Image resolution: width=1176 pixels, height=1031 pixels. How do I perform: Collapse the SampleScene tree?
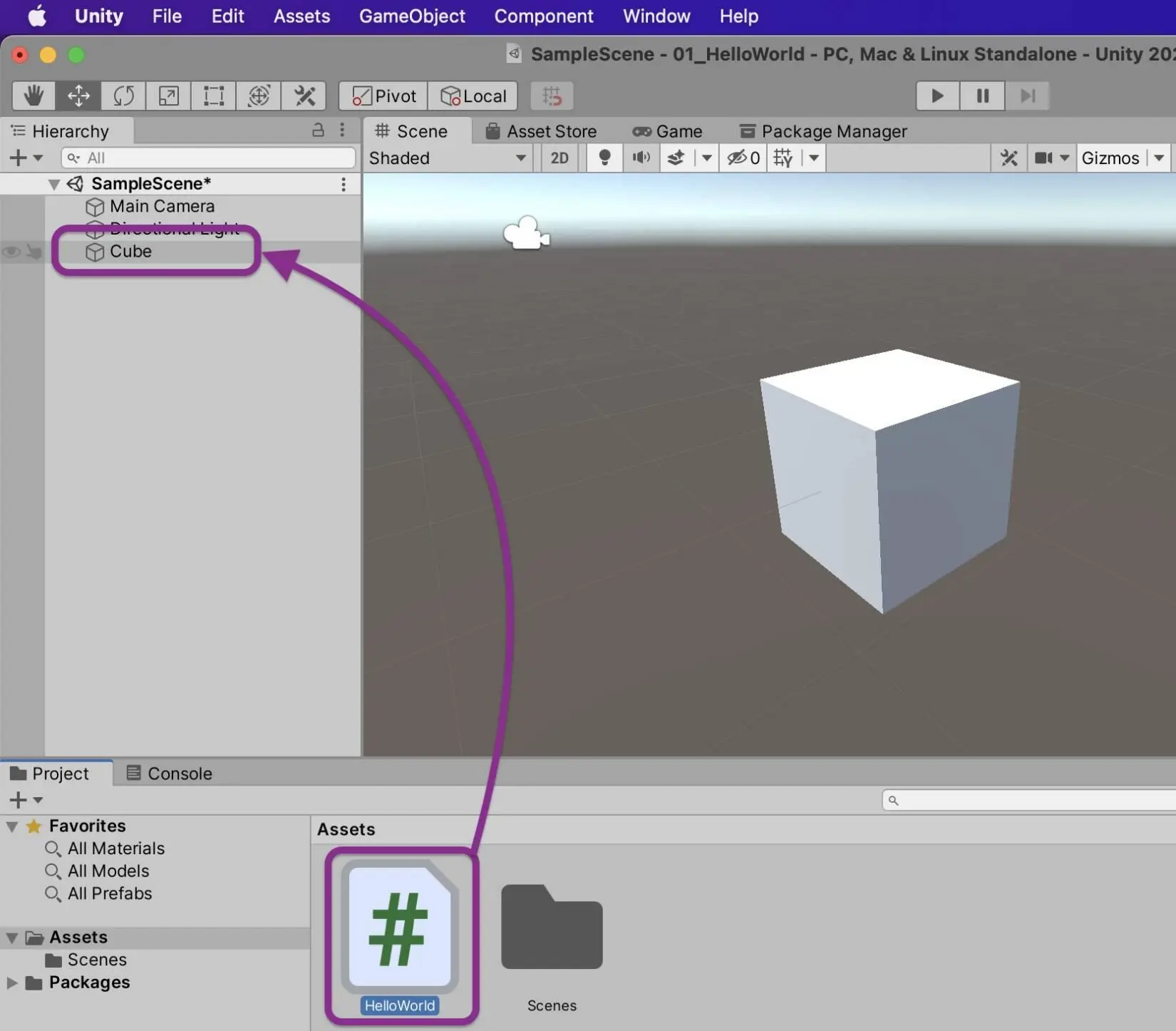(x=53, y=184)
